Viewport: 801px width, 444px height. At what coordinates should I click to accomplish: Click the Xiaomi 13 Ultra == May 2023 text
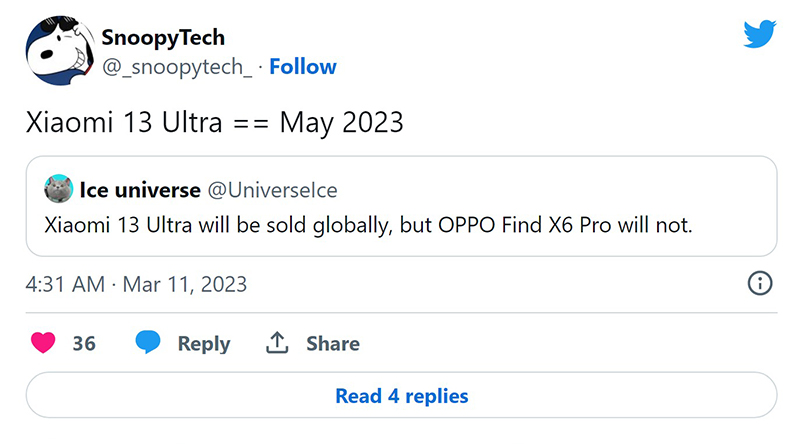coord(215,123)
